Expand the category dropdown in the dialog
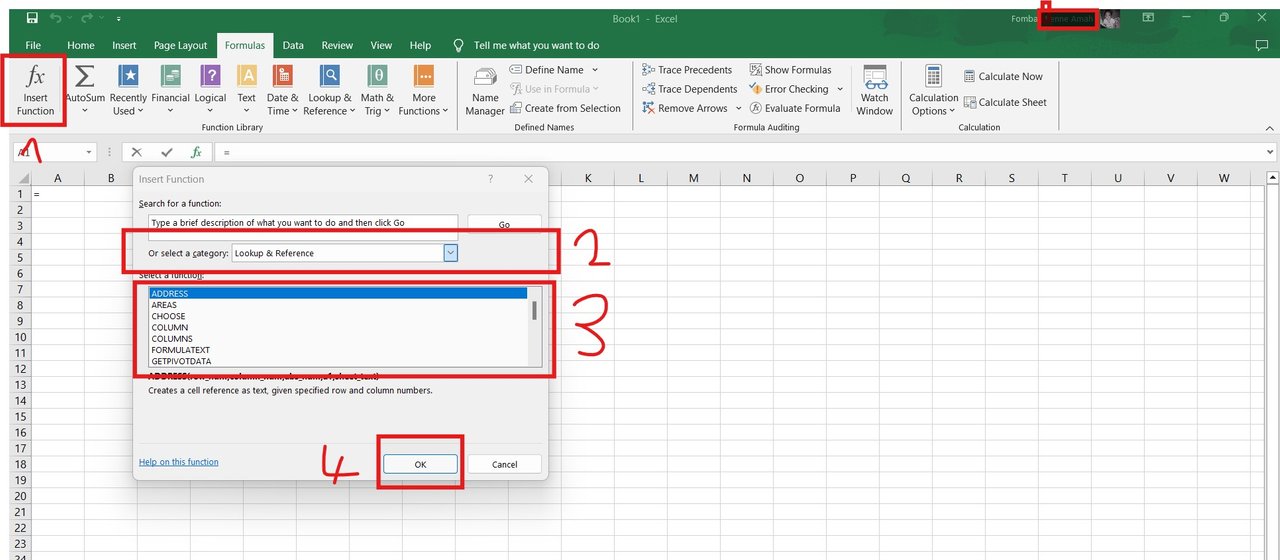 point(450,253)
